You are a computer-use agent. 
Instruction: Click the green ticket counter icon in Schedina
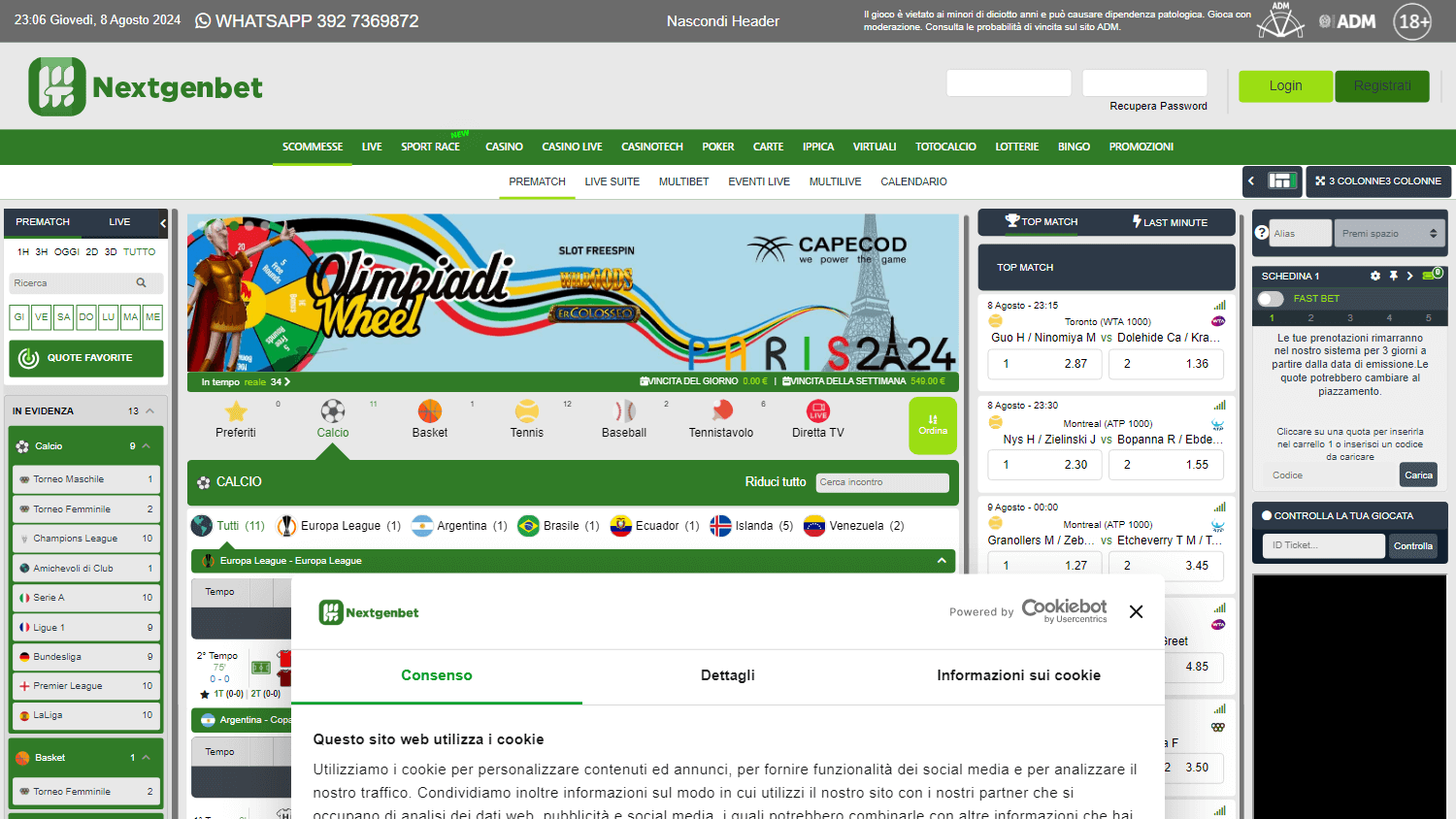pos(1433,275)
